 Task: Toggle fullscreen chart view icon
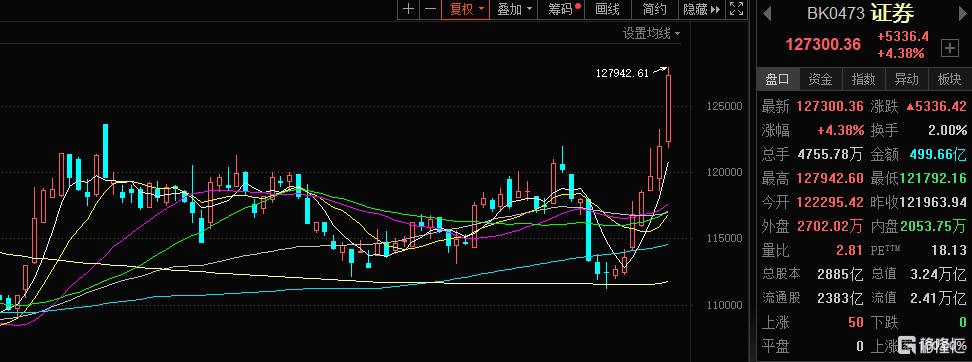736,9
